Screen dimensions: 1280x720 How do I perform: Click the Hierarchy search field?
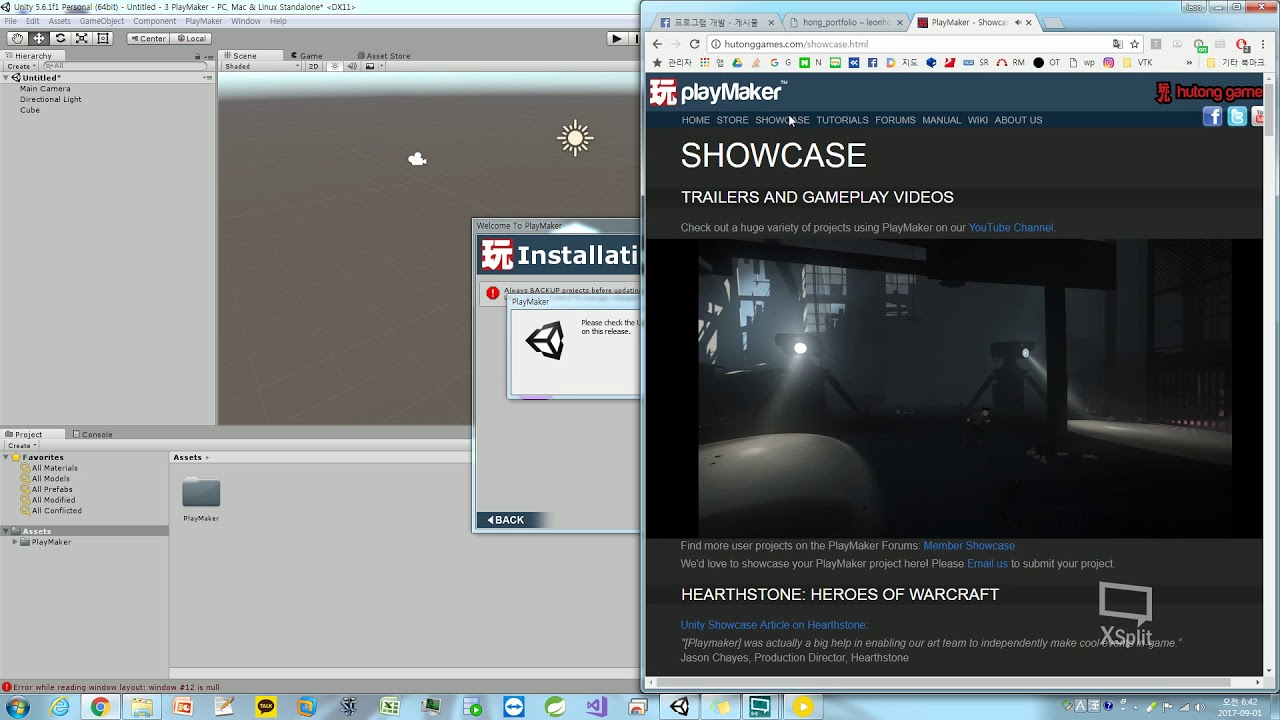[125, 66]
